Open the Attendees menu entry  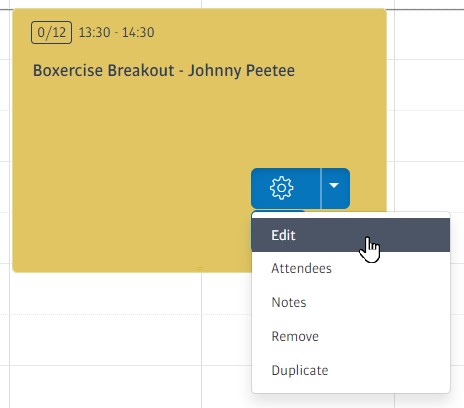point(351,268)
